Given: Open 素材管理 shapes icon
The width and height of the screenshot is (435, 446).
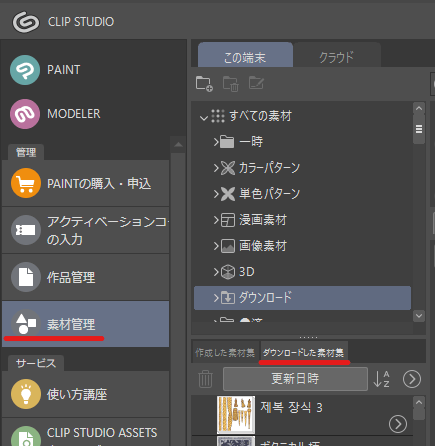Looking at the screenshot, I should pos(26,324).
